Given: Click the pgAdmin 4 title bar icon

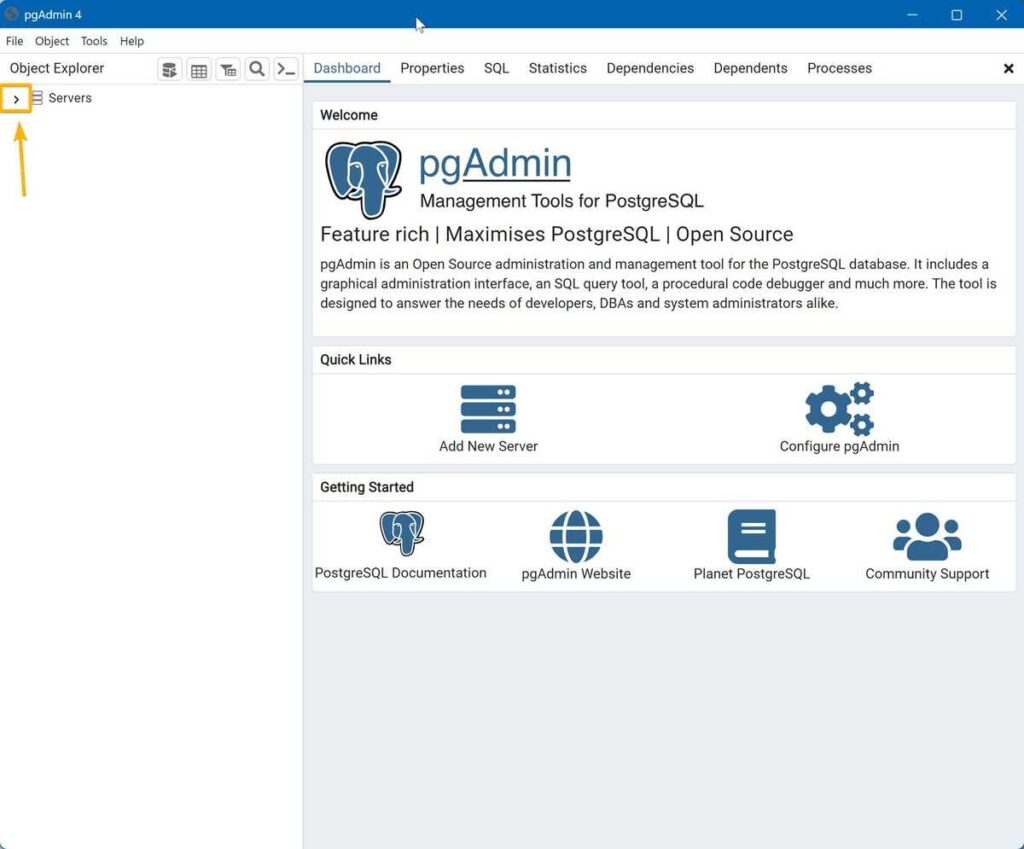Looking at the screenshot, I should [12, 14].
